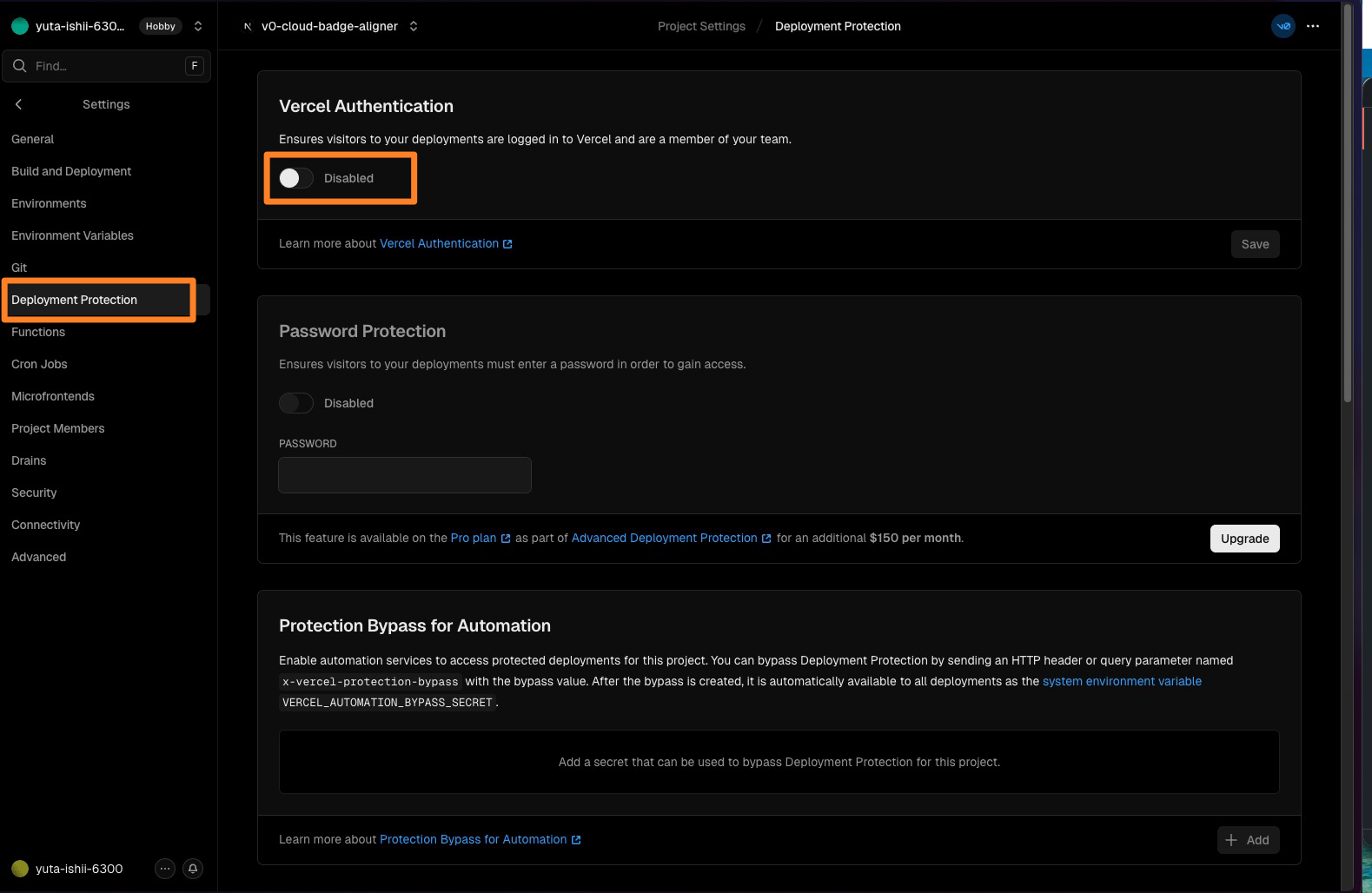Click the notification bell icon

click(193, 869)
